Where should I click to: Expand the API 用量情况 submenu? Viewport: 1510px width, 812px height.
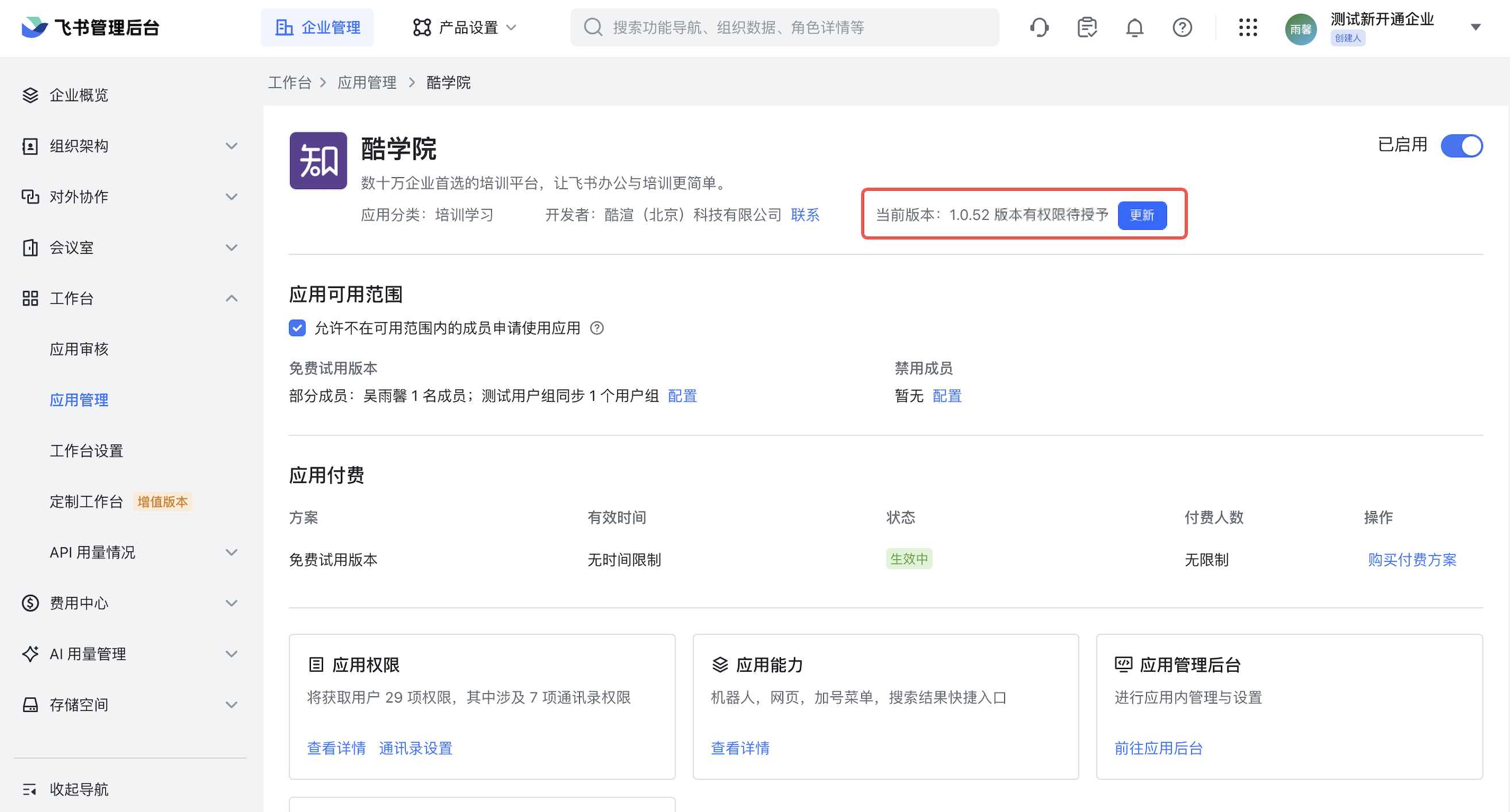[232, 552]
